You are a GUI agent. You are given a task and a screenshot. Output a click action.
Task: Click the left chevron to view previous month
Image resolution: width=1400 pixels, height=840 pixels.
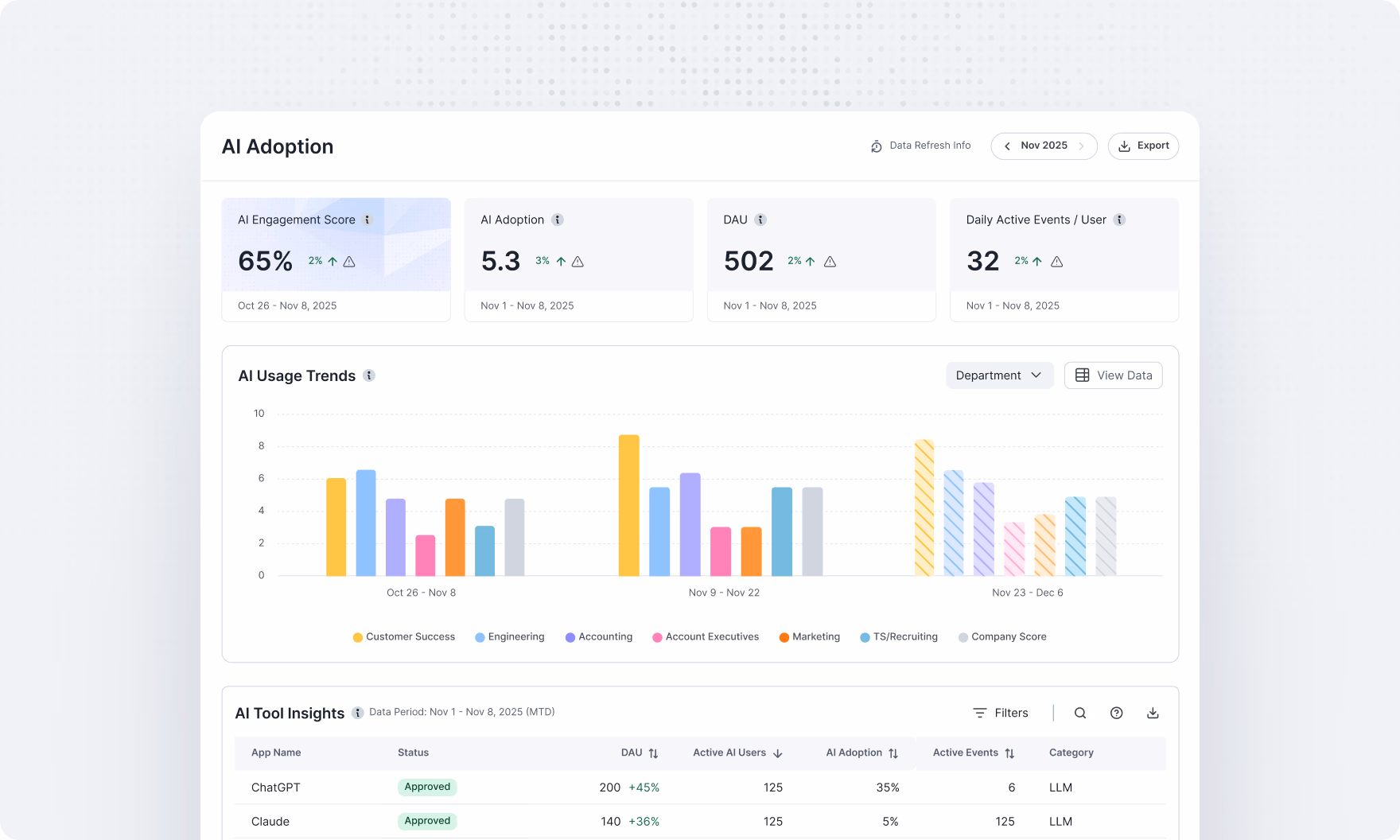[x=1007, y=146]
